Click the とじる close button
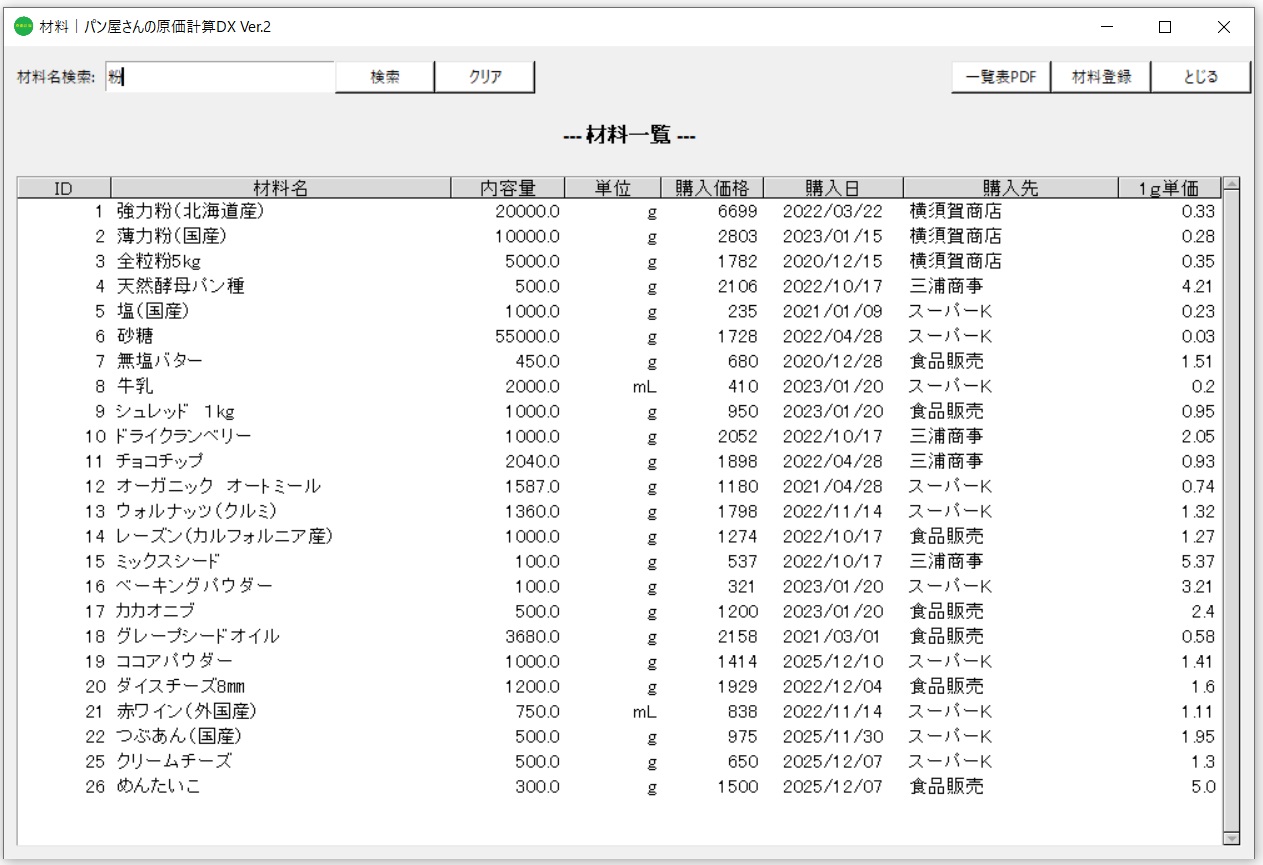This screenshot has height=865, width=1263. (x=1199, y=76)
